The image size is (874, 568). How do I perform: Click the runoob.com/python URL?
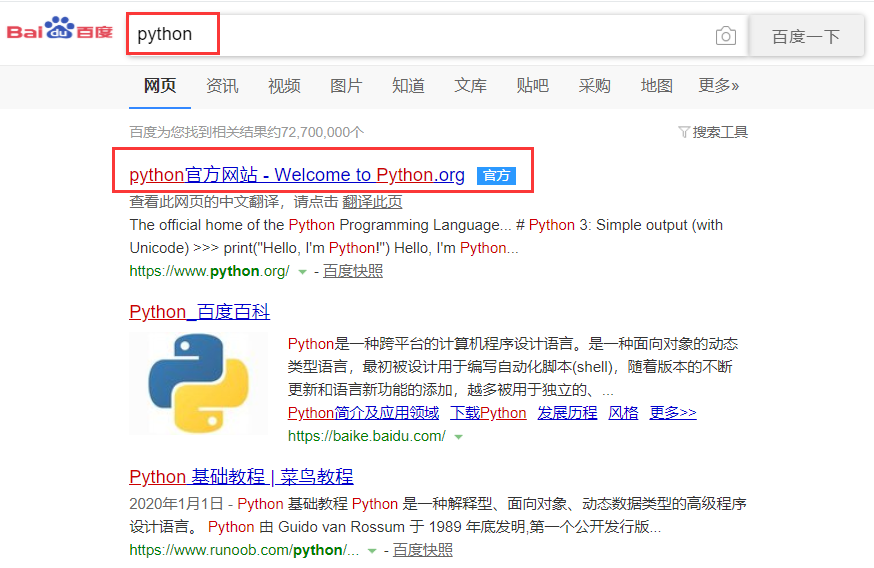244,550
